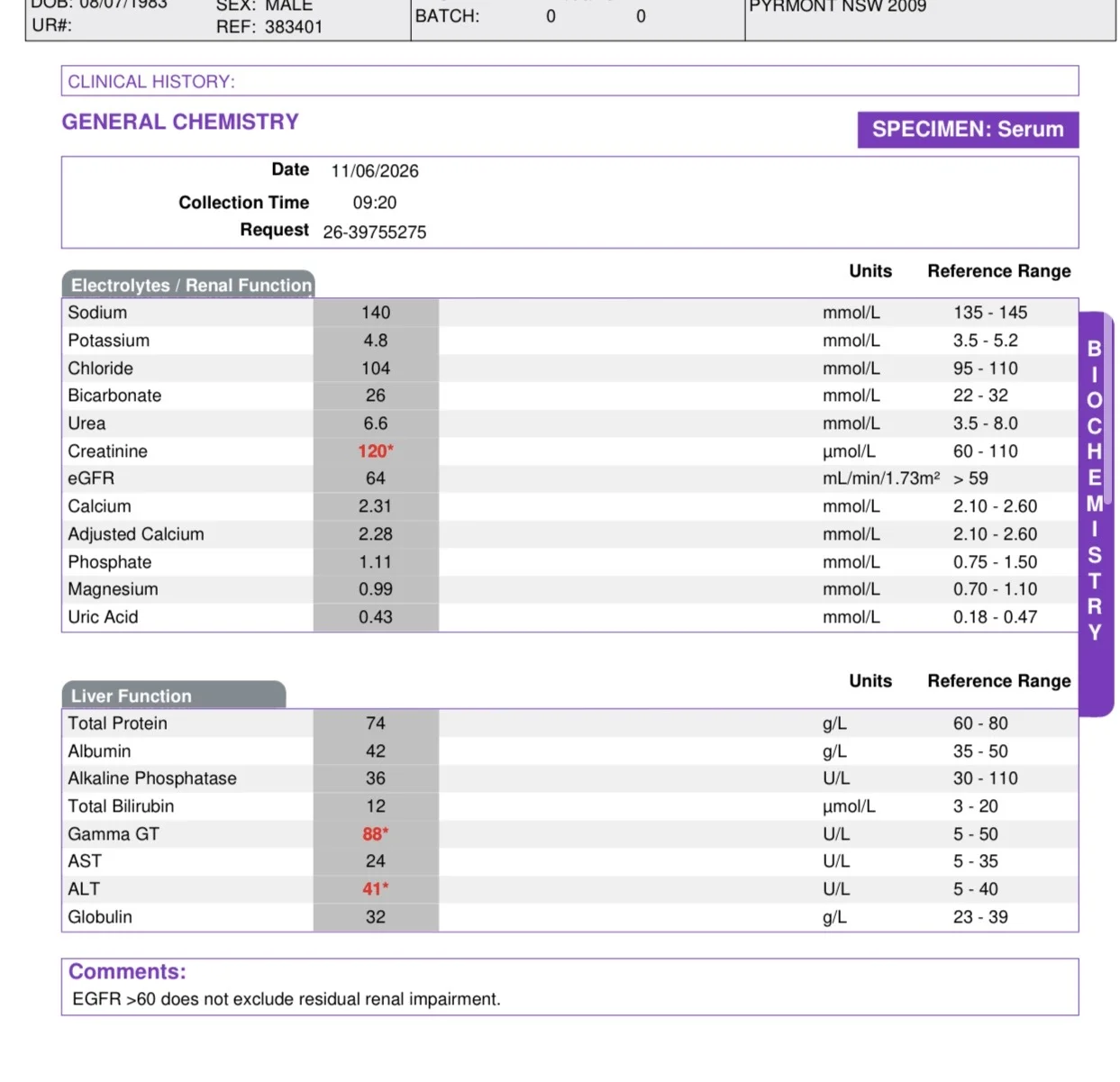Select the Comments heading
This screenshot has width=1120, height=1082.
127,971
